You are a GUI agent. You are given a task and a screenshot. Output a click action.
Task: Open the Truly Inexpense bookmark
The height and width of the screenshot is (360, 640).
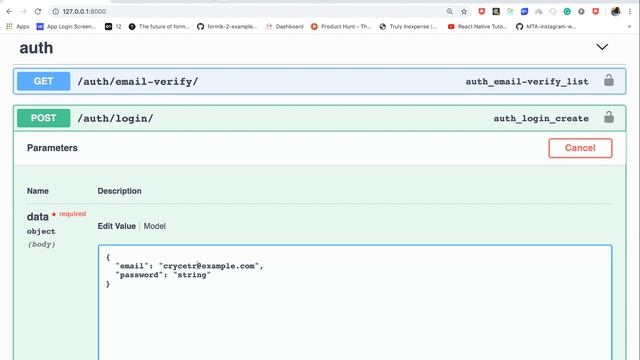(x=408, y=27)
